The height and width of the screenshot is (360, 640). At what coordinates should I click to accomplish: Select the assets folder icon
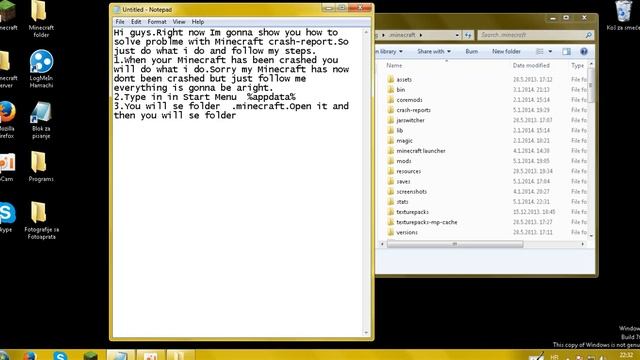(391, 79)
